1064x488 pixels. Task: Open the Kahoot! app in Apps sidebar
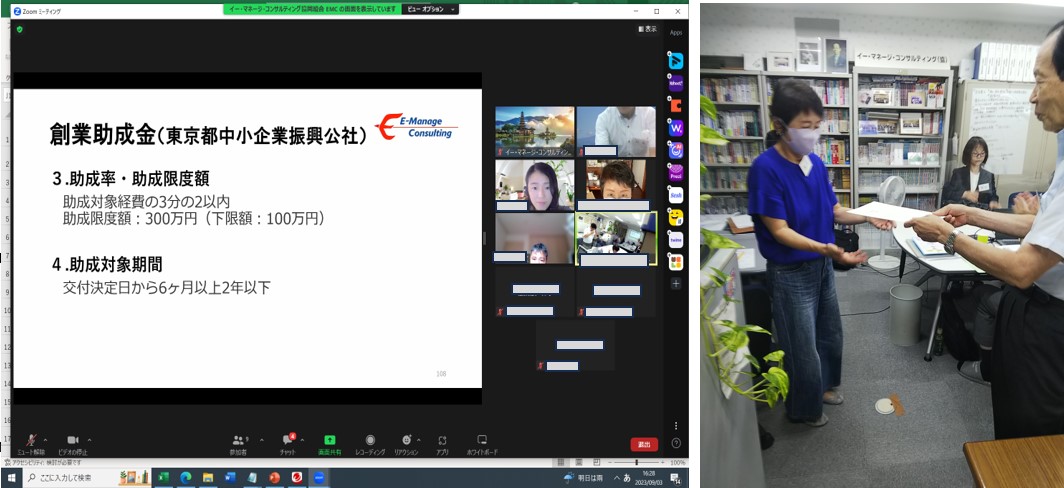click(x=676, y=84)
